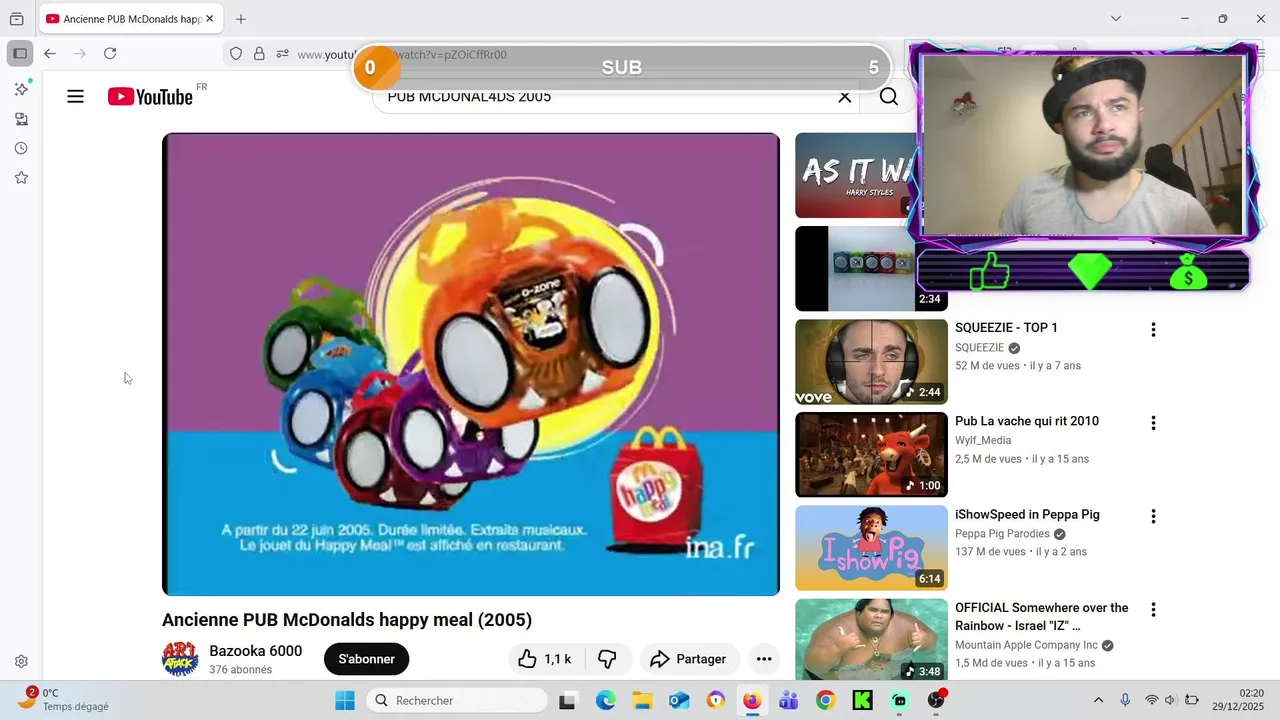
Task: Open options menu for SQUEEZIE - TOP 1
Action: [x=1153, y=330]
